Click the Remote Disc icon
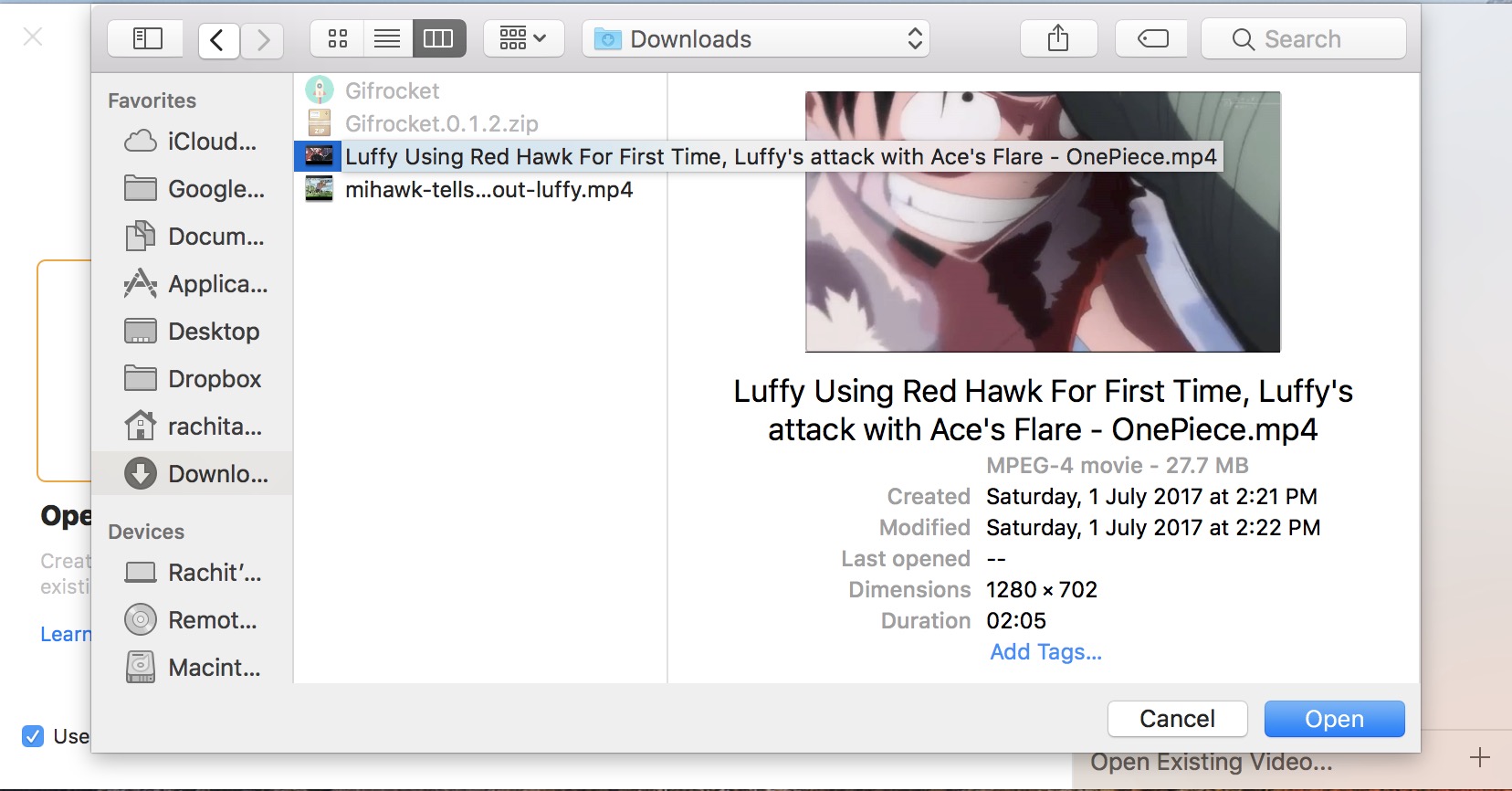The height and width of the screenshot is (791, 1512). (140, 620)
